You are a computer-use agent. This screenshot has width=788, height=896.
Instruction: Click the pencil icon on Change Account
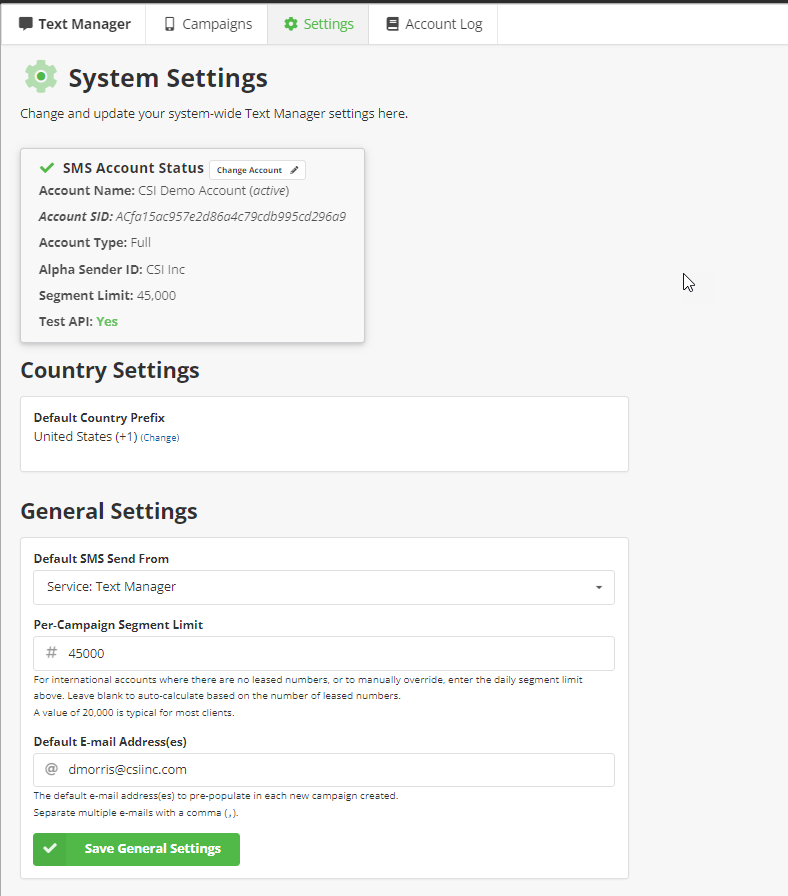(294, 170)
